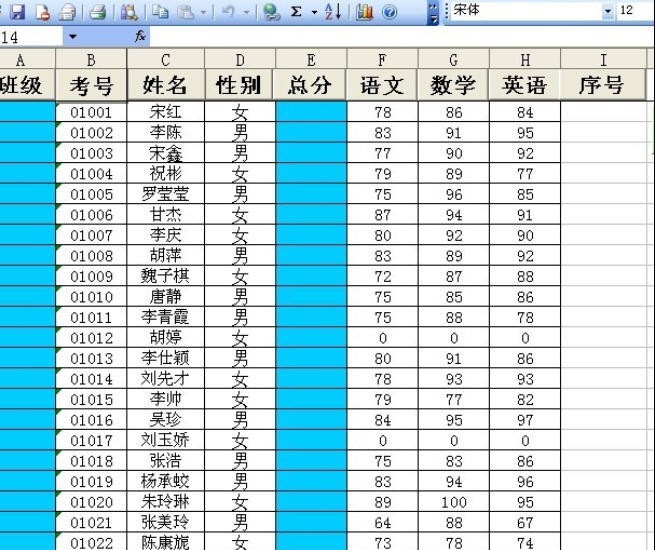Select column A header
This screenshot has height=550, width=655.
[27, 60]
